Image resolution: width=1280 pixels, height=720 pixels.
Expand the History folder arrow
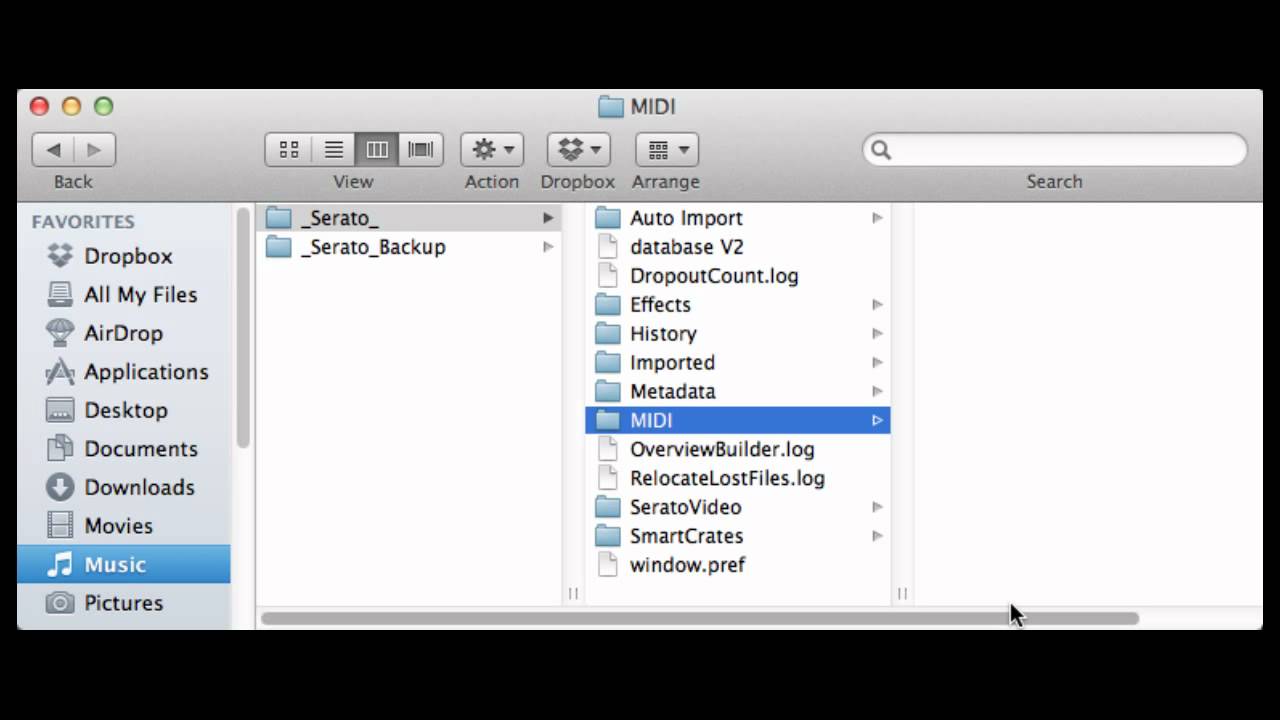[877, 334]
